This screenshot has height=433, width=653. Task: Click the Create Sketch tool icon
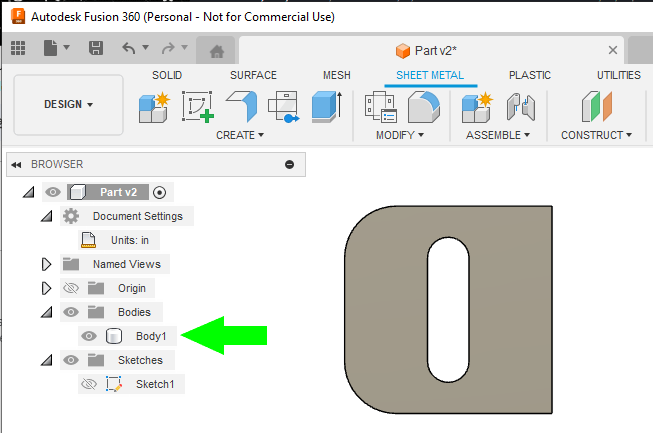click(197, 105)
